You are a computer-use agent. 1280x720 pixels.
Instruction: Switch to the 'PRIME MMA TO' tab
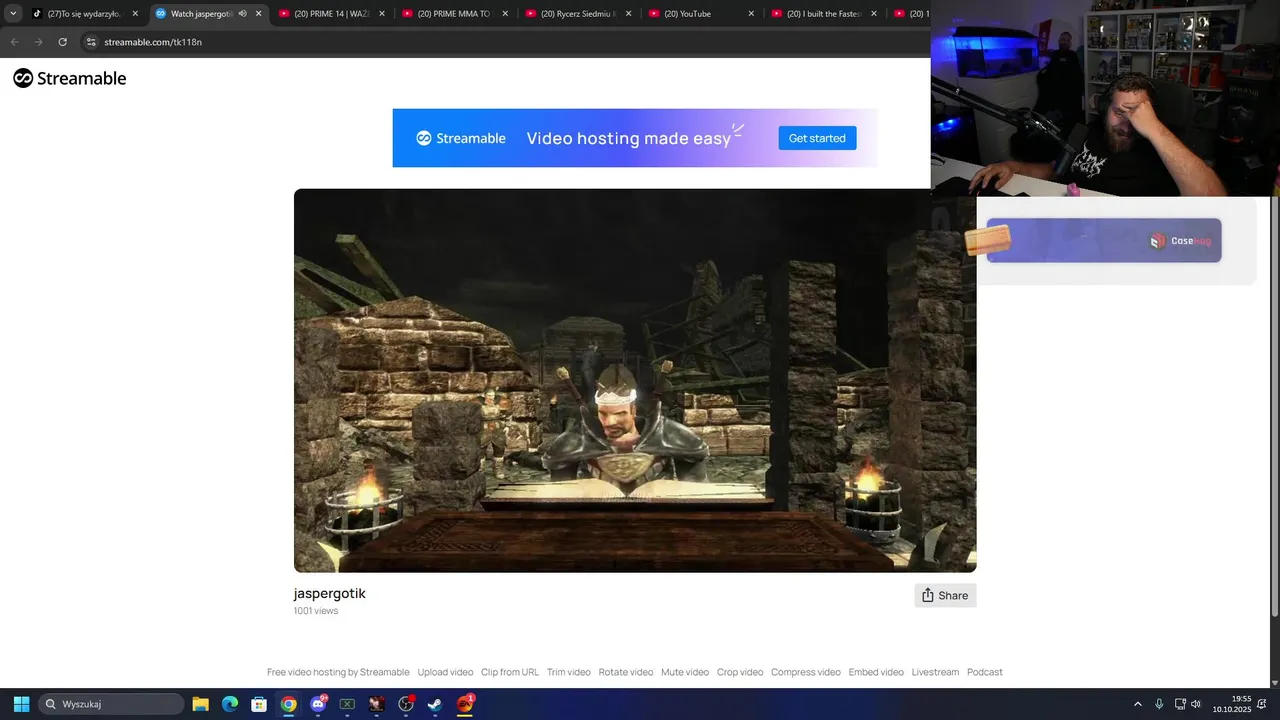coord(455,14)
